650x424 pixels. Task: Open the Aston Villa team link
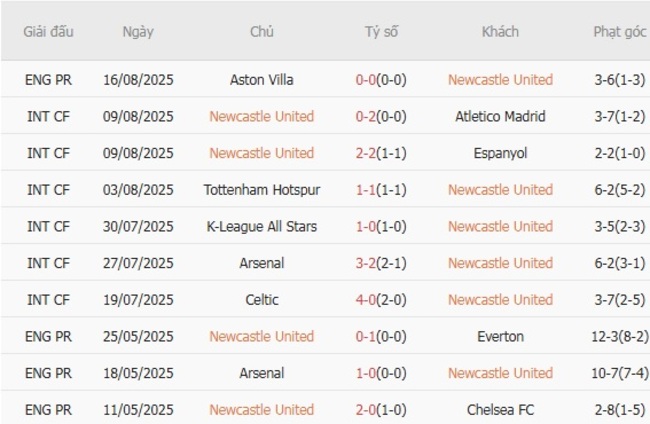[262, 80]
